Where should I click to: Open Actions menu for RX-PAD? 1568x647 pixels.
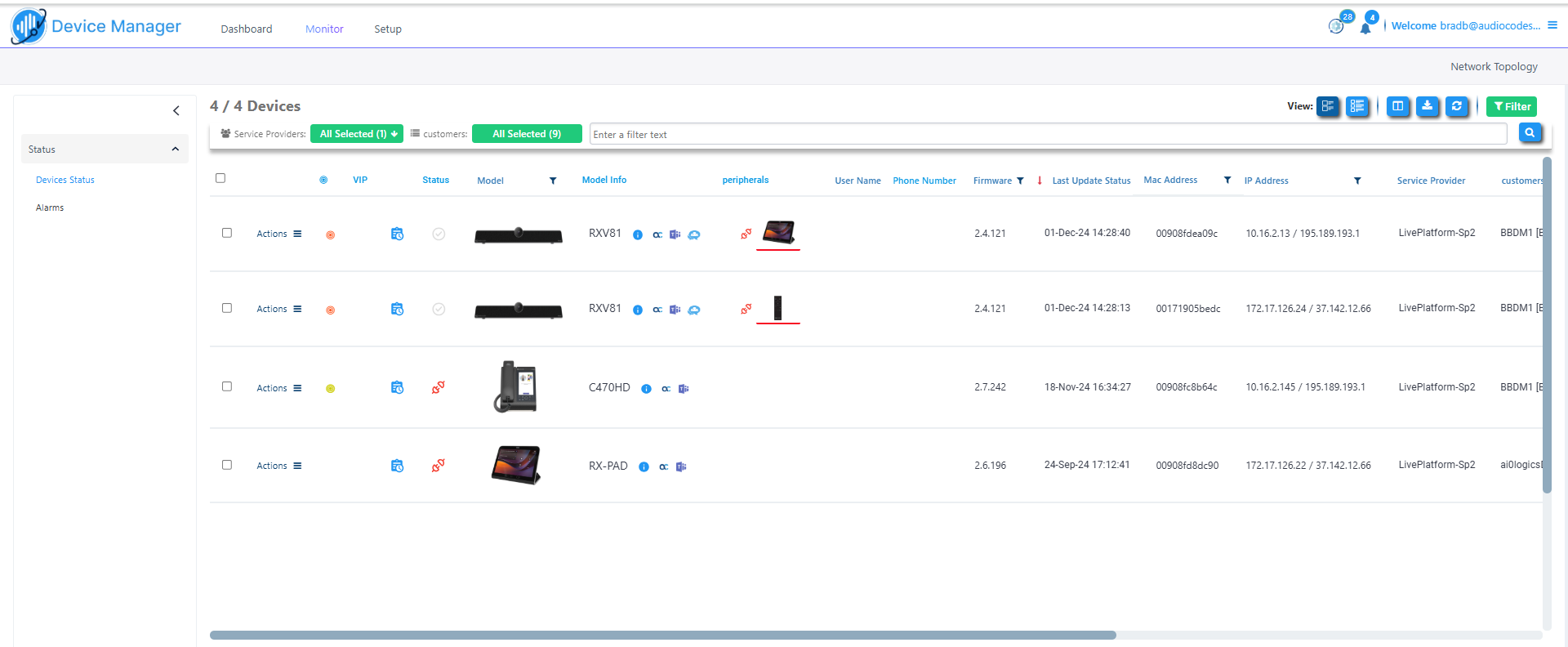tap(279, 466)
